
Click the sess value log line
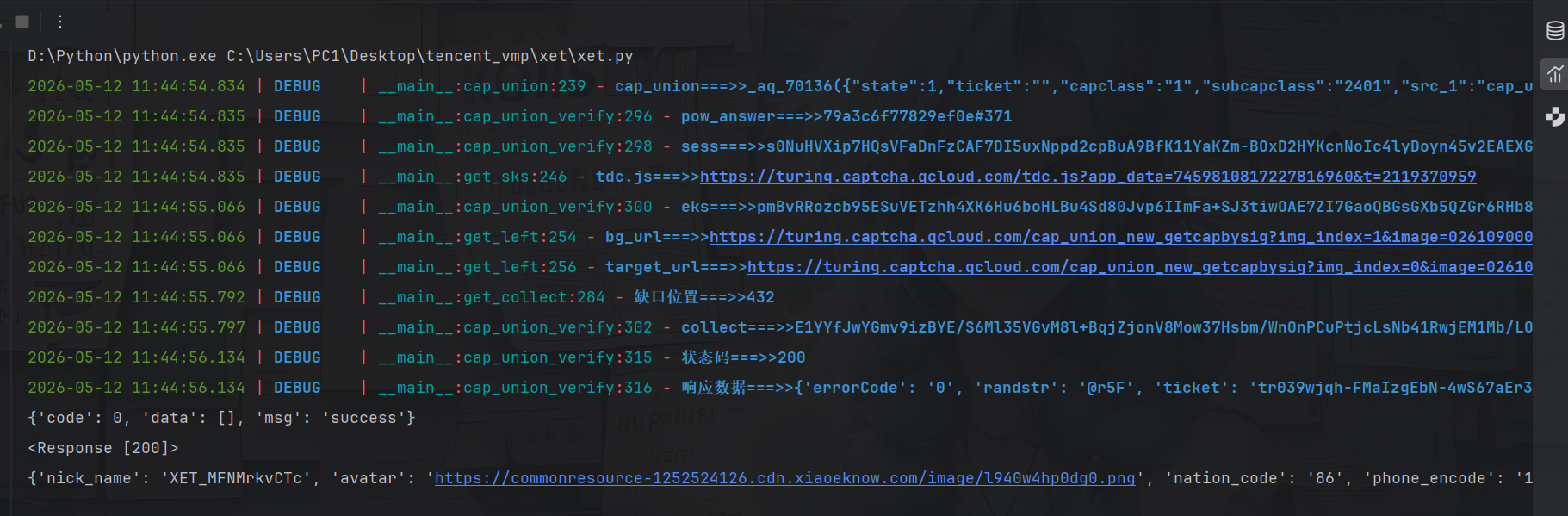(1106, 146)
